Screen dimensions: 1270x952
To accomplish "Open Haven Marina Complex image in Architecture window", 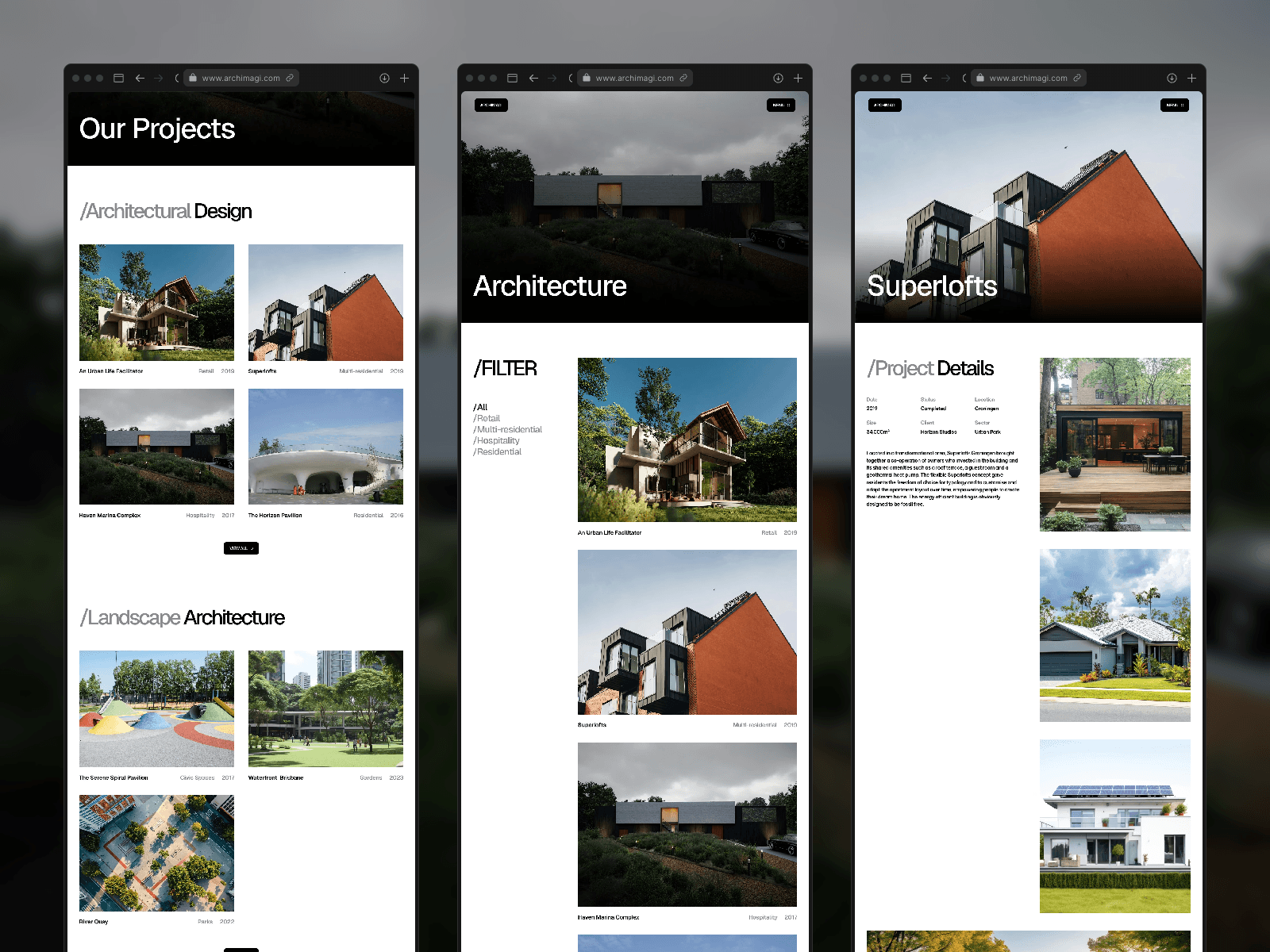I will click(687, 824).
